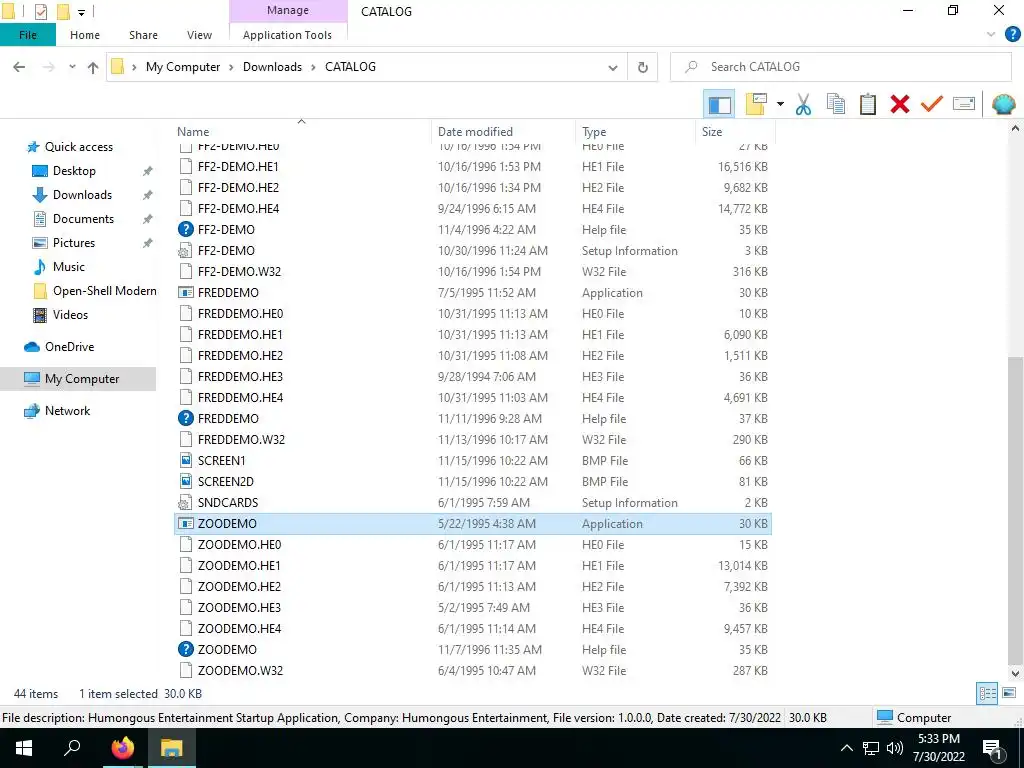The height and width of the screenshot is (768, 1024).
Task: Click the scissors Cut toolbar icon
Action: click(803, 104)
